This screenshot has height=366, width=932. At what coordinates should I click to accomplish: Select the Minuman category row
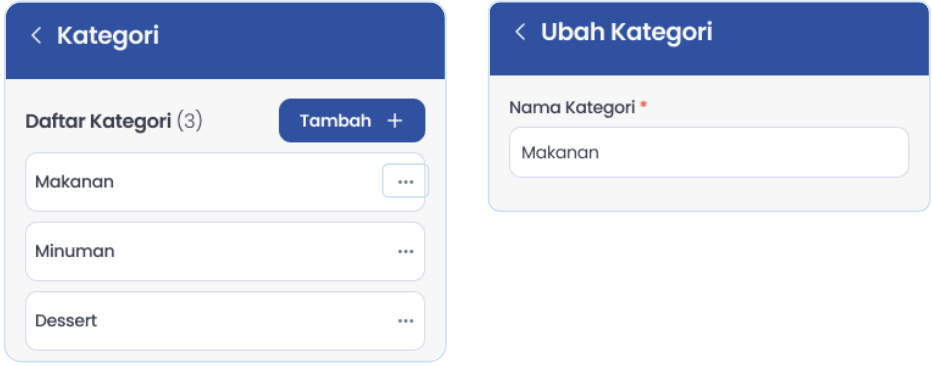click(225, 251)
